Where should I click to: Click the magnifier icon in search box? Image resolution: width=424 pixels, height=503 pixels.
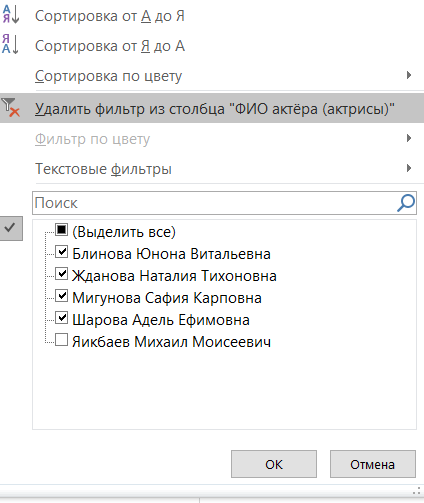click(406, 203)
